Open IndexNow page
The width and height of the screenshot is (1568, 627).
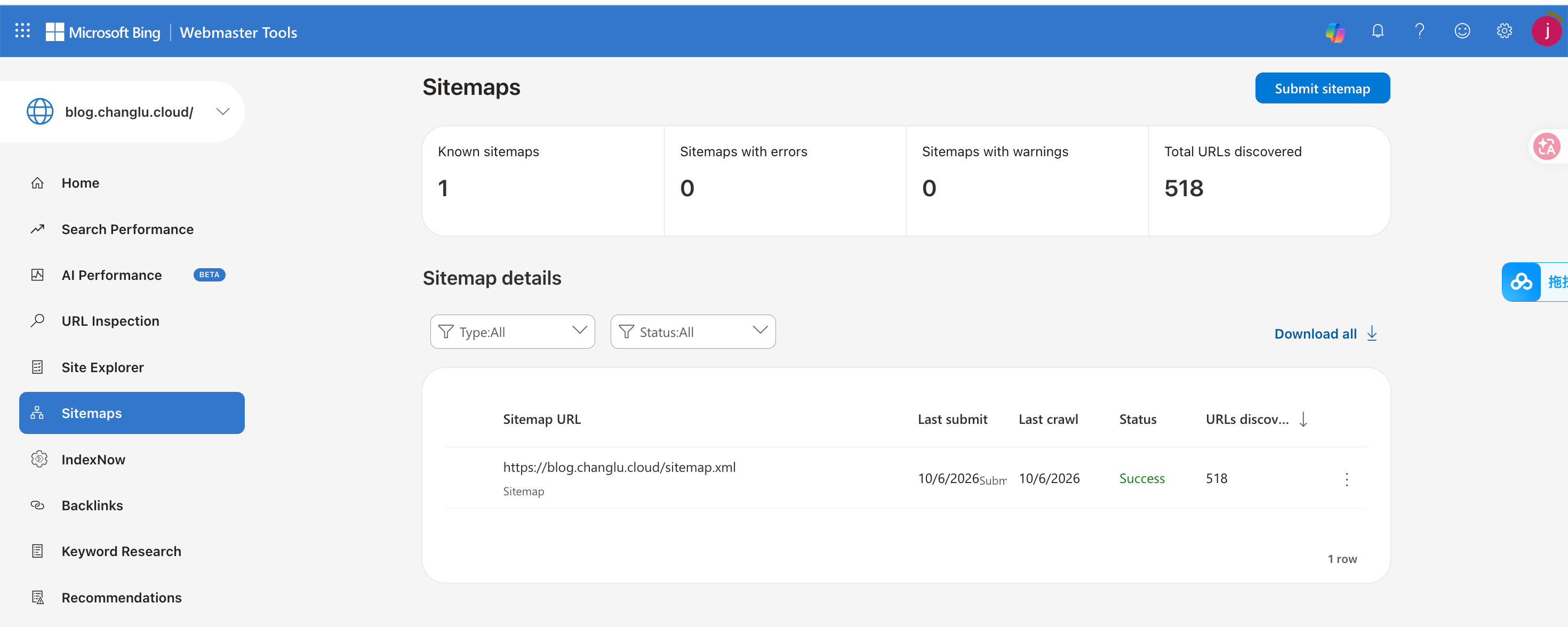[132, 460]
